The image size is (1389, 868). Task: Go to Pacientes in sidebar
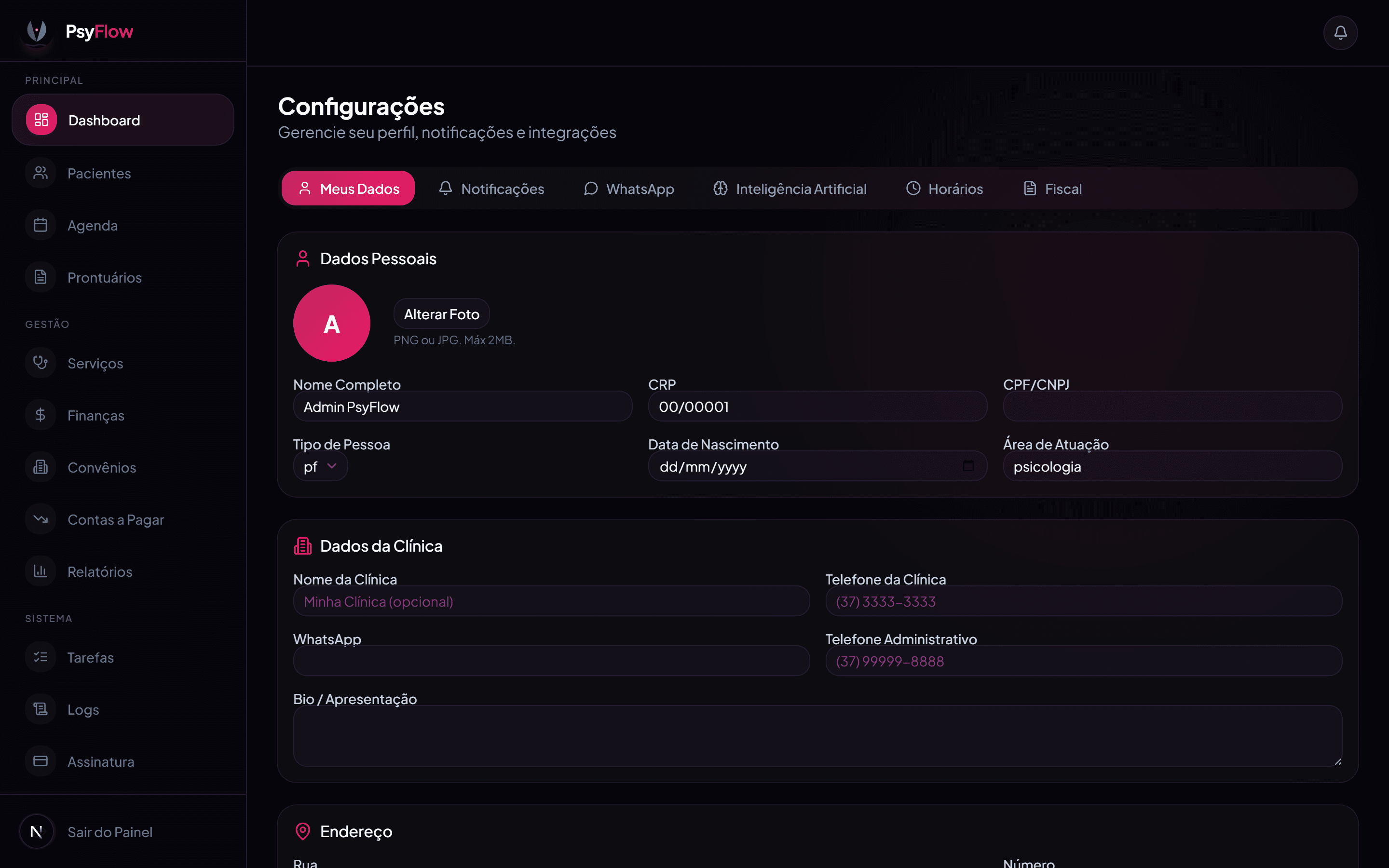[x=123, y=173]
